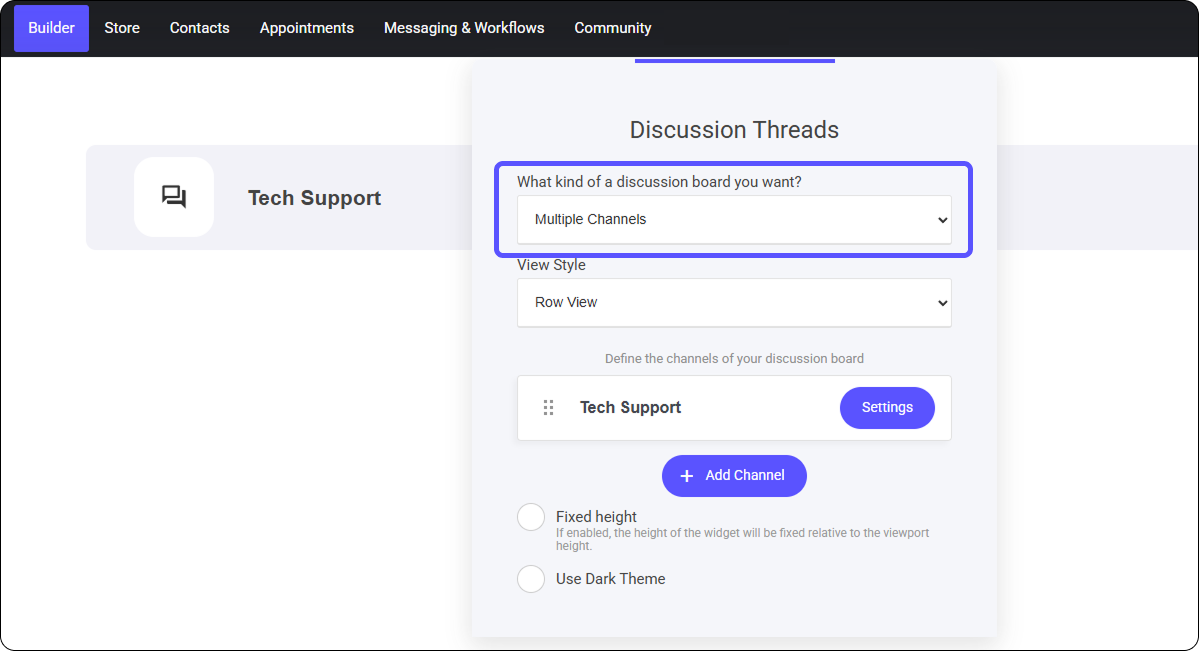Enable the Fixed height option
Viewport: 1199px width, 651px height.
tap(531, 517)
